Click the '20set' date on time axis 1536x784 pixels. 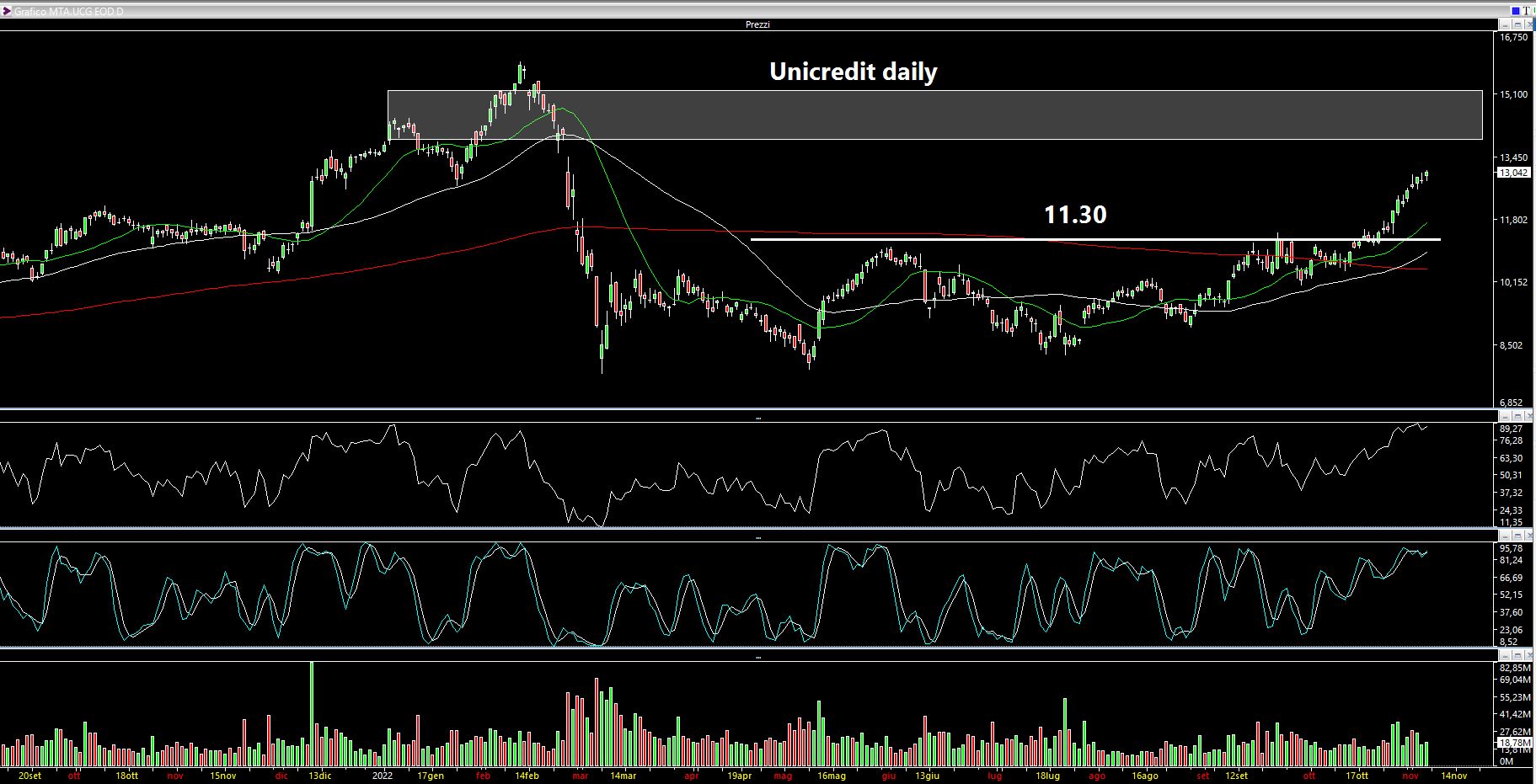(29, 776)
